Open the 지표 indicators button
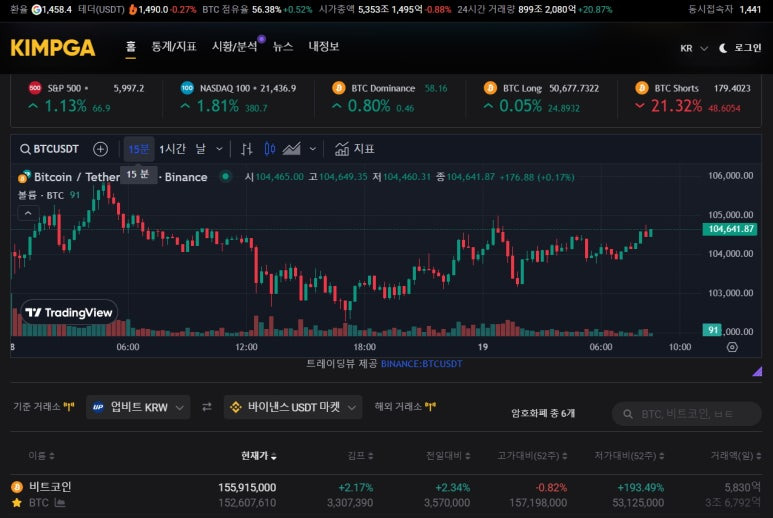The width and height of the screenshot is (773, 518). click(354, 149)
